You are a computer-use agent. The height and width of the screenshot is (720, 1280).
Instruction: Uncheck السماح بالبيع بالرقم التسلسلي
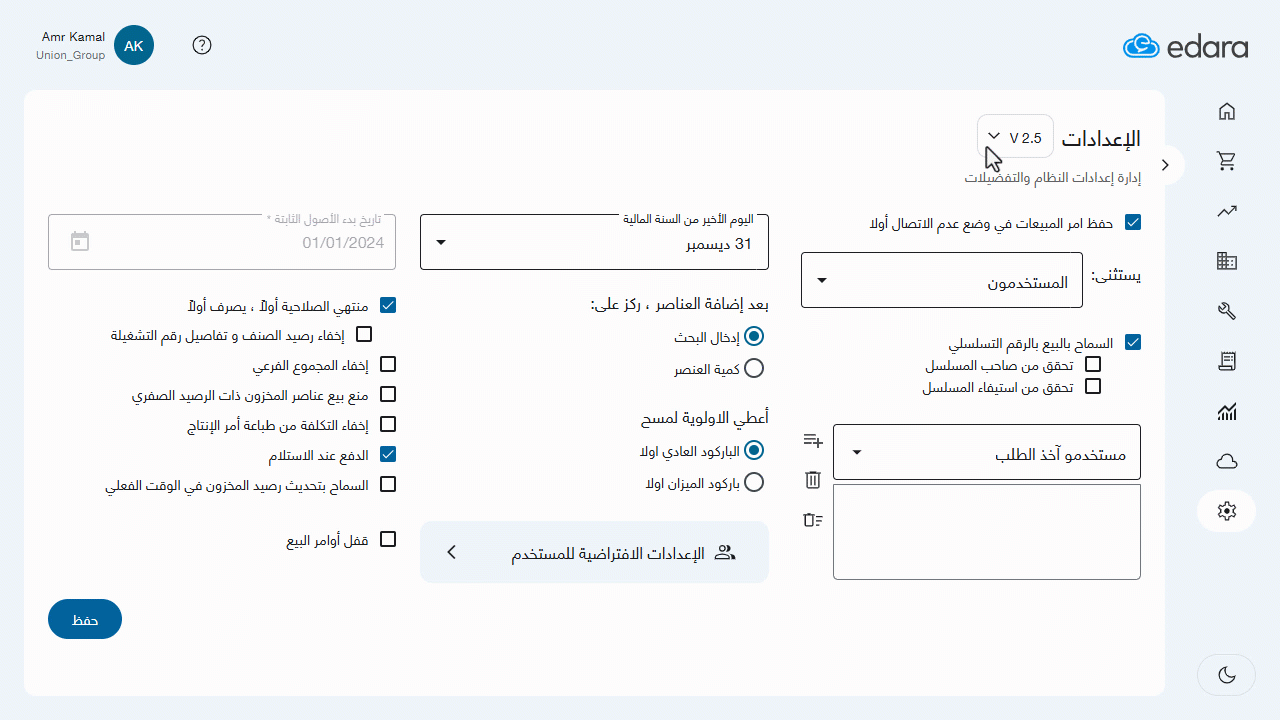tap(1133, 342)
